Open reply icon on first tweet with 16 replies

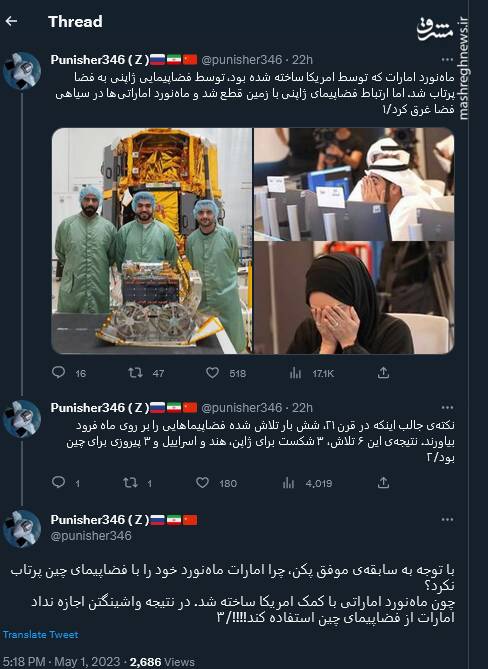(x=58, y=372)
